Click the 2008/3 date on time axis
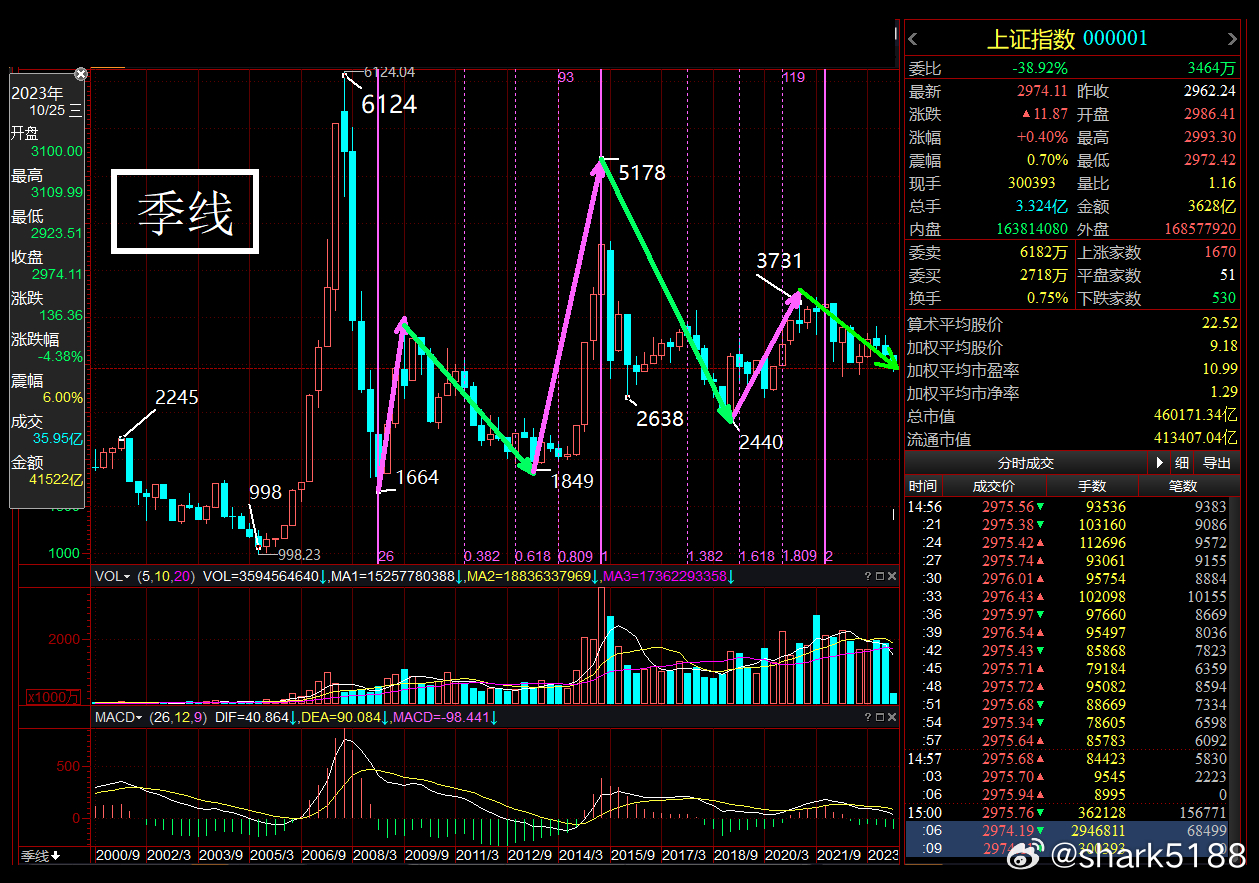 click(376, 856)
